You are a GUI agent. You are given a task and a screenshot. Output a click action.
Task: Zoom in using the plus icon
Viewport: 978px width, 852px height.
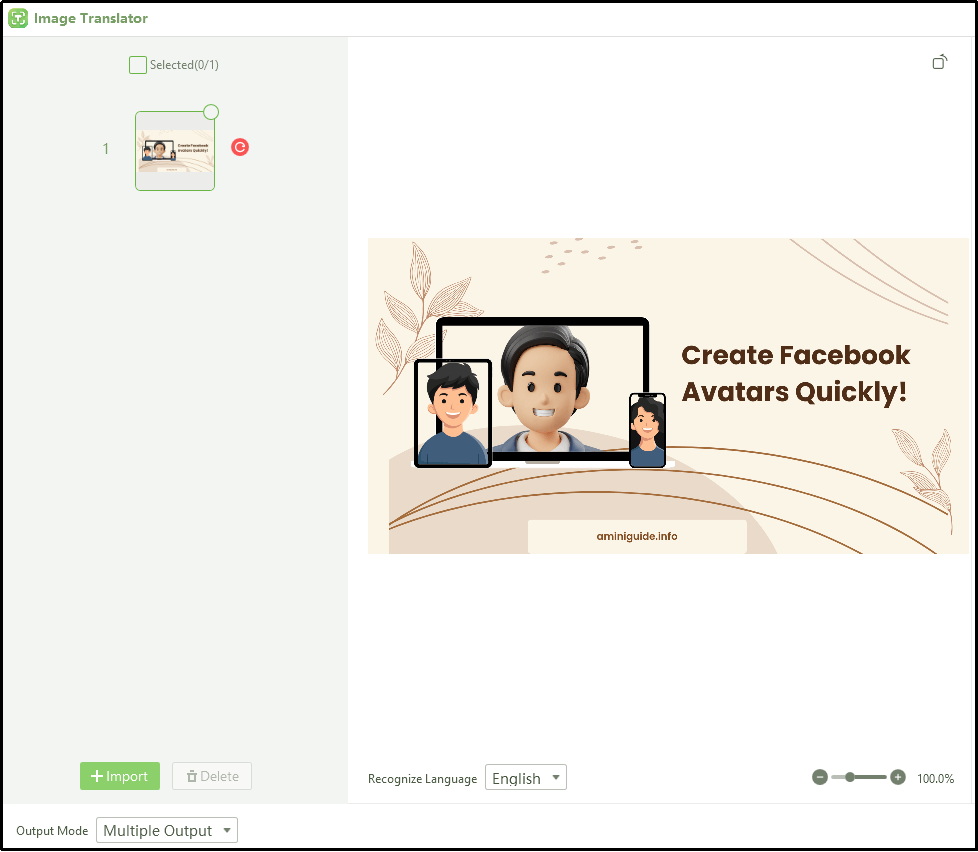pyautogui.click(x=897, y=776)
